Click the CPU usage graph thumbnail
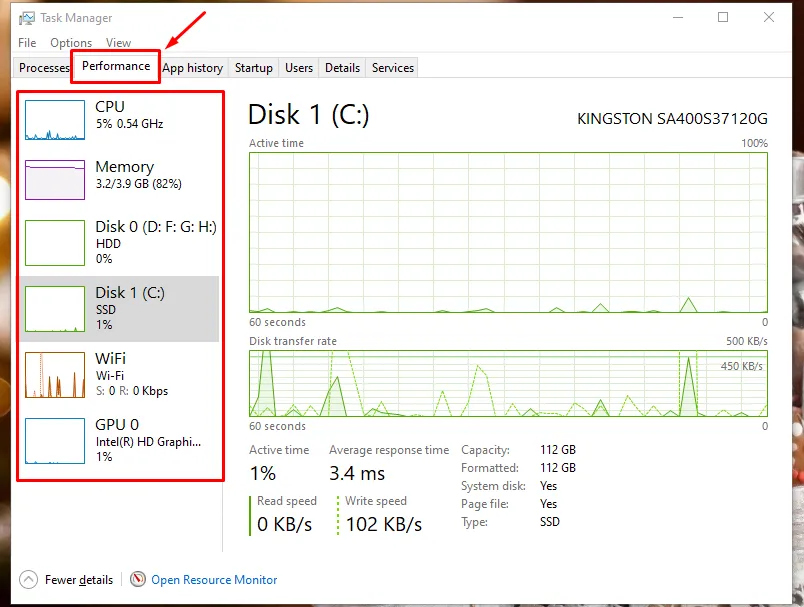The height and width of the screenshot is (607, 804). [54, 119]
